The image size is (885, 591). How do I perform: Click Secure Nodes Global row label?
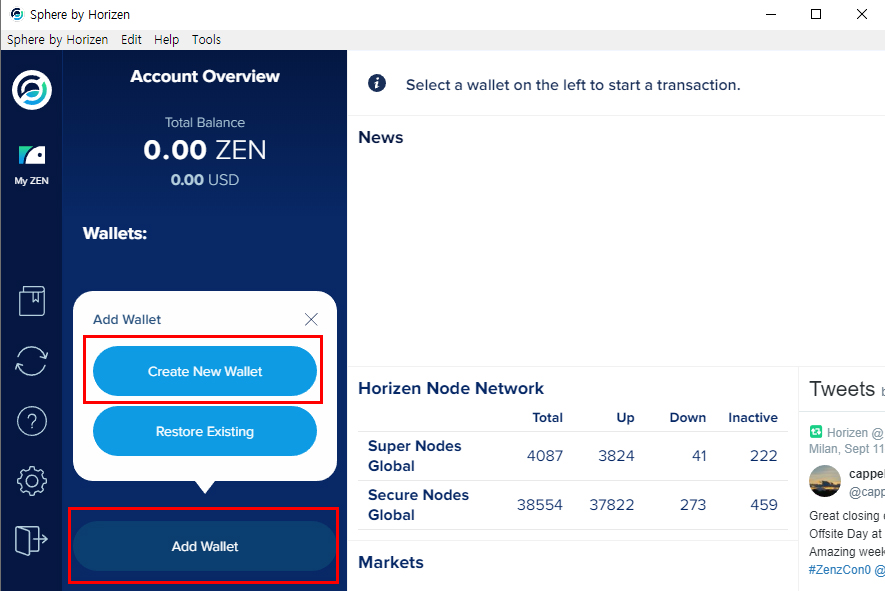[418, 505]
